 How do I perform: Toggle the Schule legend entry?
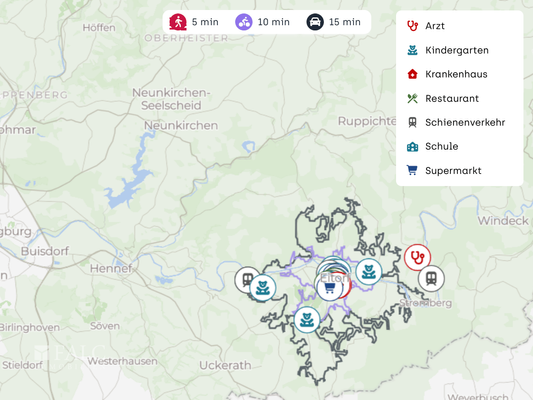tap(432, 146)
